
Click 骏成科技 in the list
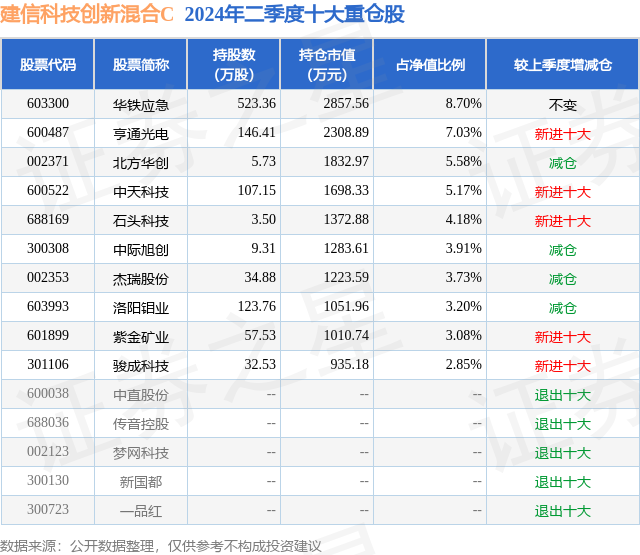(x=141, y=365)
